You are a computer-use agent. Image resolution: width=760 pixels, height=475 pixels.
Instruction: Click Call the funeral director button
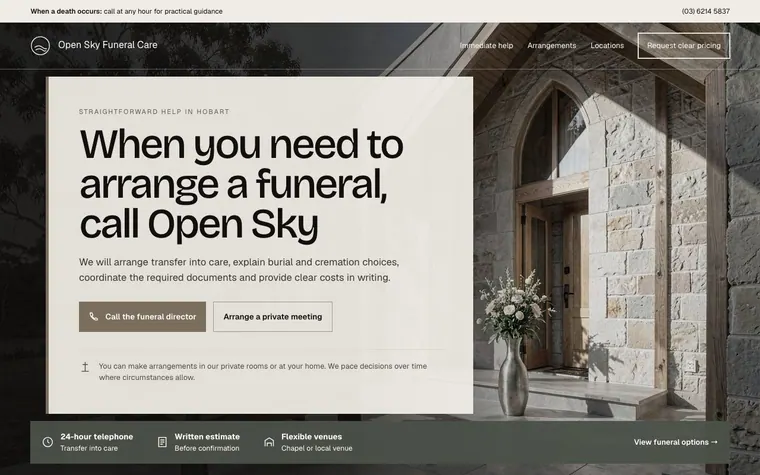pyautogui.click(x=142, y=317)
